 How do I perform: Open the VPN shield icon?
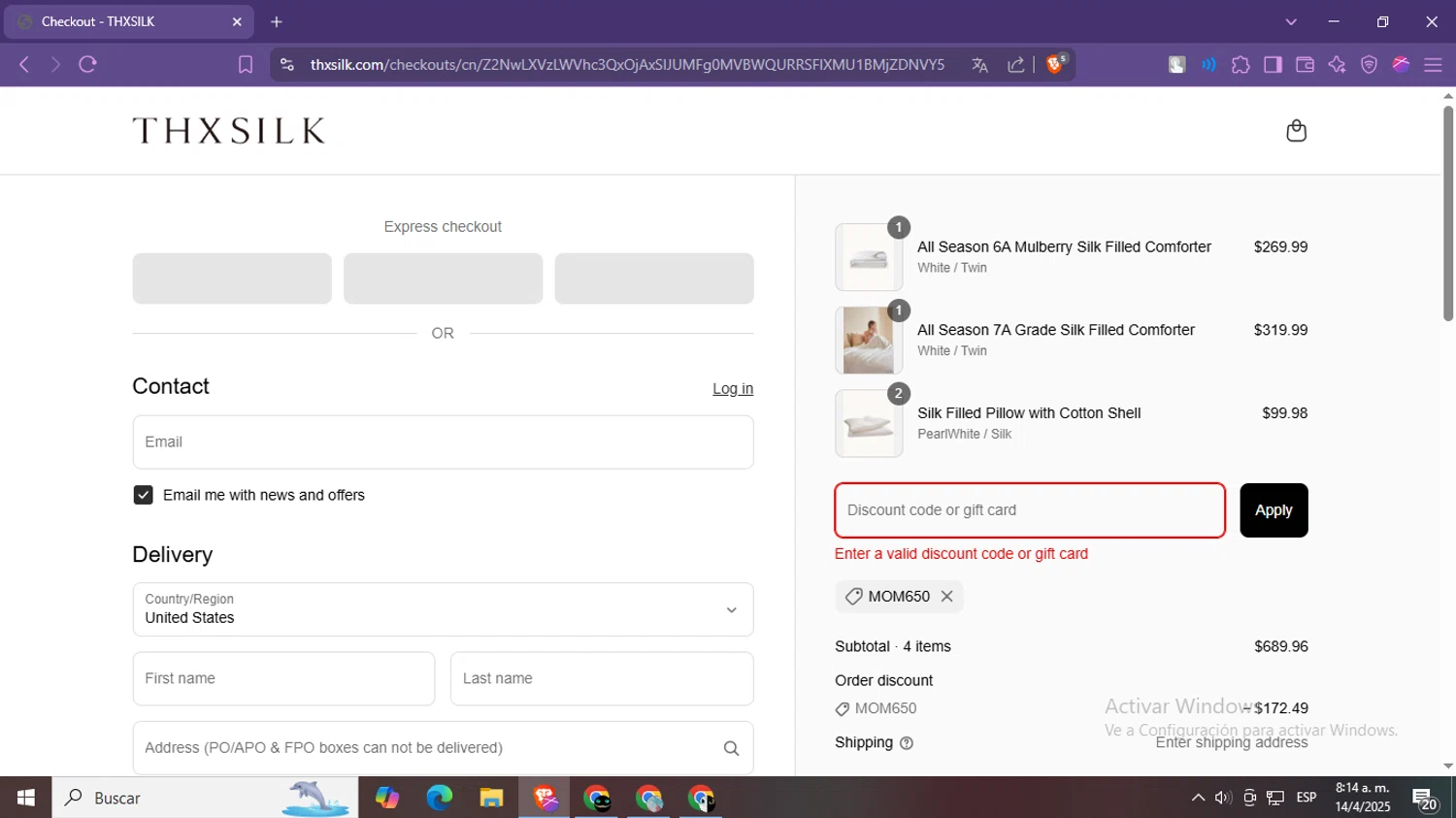click(1369, 65)
